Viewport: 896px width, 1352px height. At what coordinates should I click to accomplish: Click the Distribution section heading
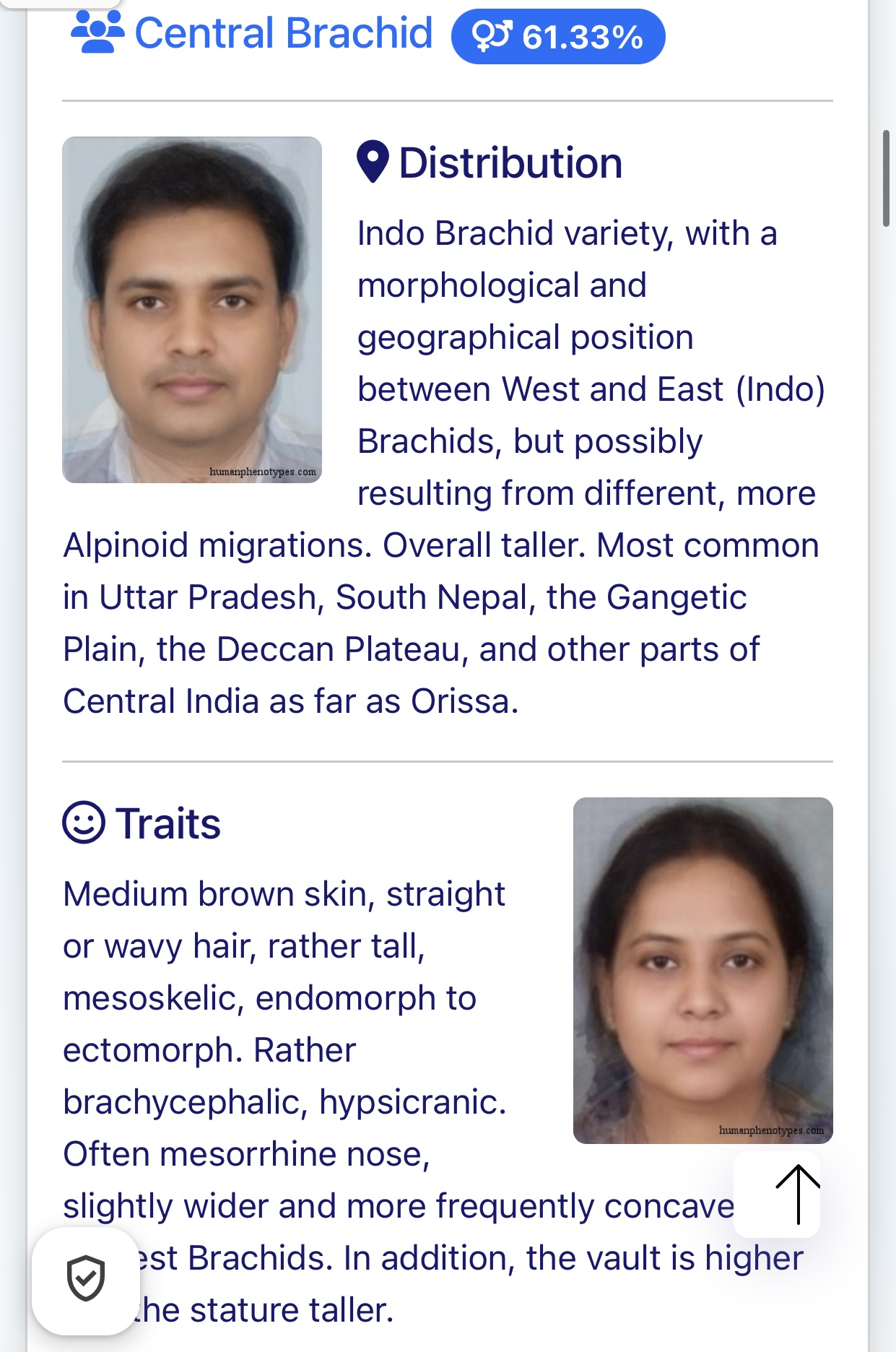(x=510, y=162)
